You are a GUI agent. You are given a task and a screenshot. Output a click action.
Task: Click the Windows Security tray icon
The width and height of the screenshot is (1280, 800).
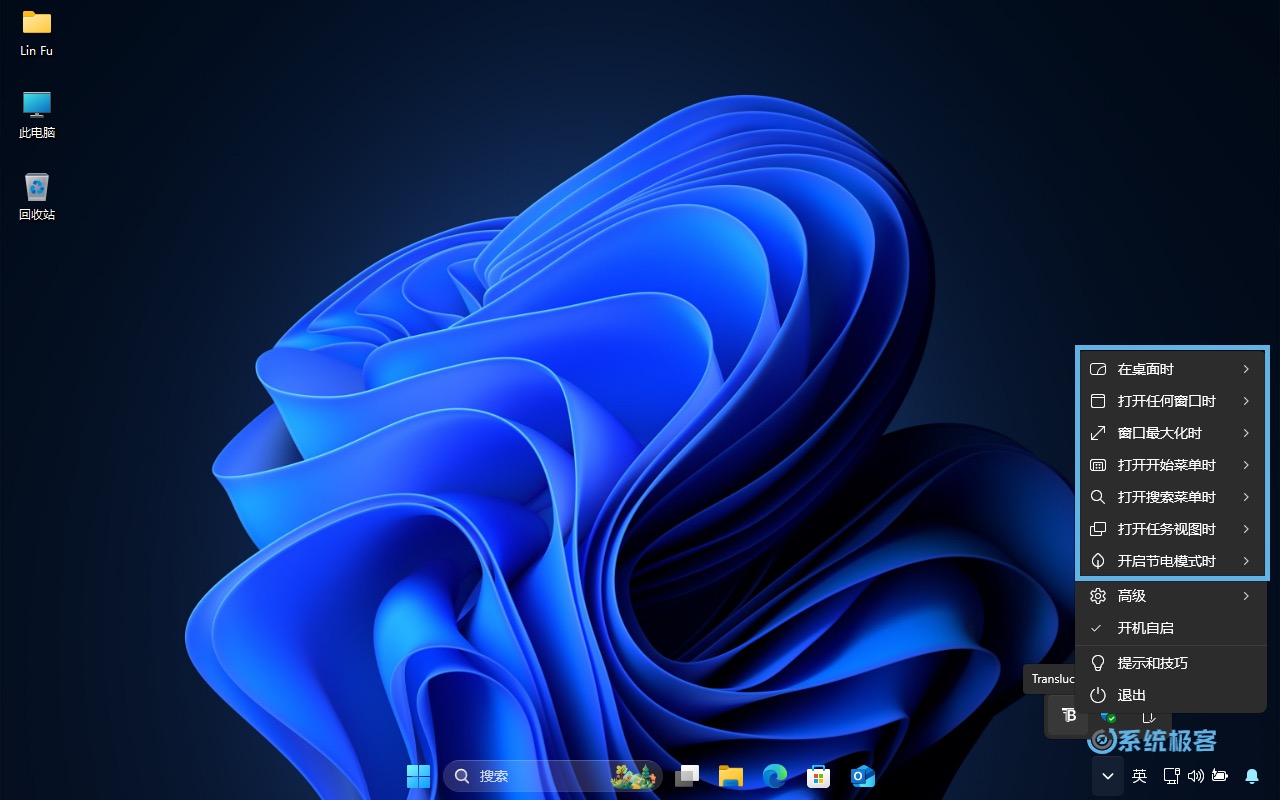(x=1108, y=716)
